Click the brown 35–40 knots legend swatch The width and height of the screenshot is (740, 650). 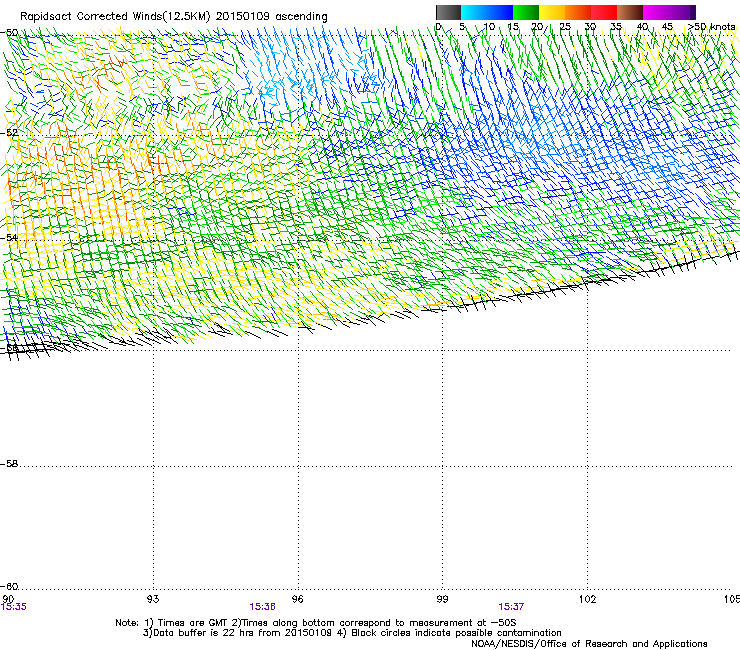pos(630,12)
